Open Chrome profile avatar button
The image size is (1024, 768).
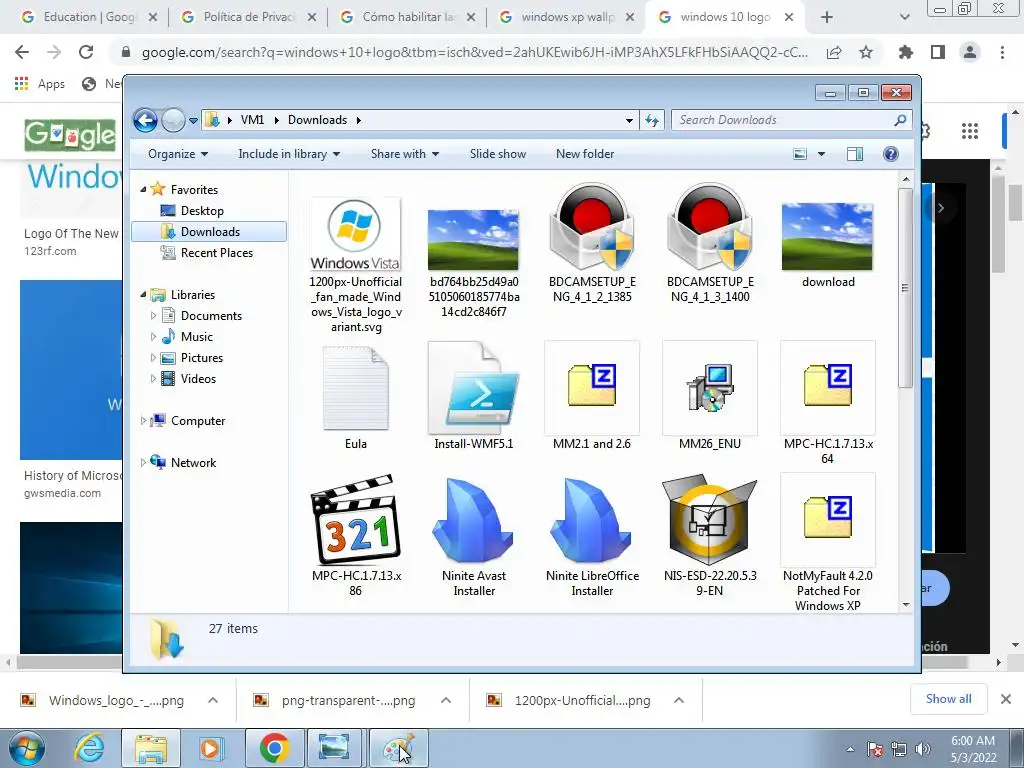pos(970,52)
